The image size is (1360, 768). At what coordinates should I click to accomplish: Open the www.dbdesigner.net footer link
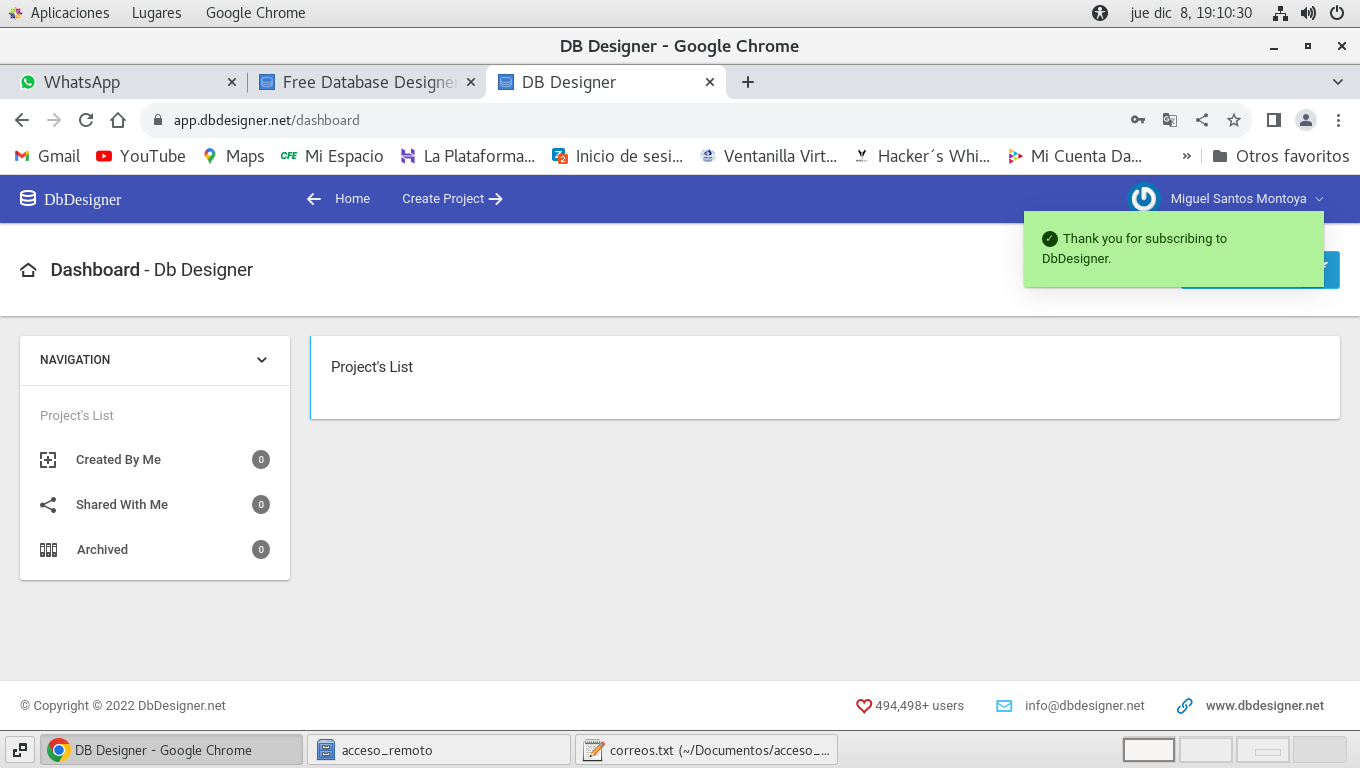(1264, 706)
